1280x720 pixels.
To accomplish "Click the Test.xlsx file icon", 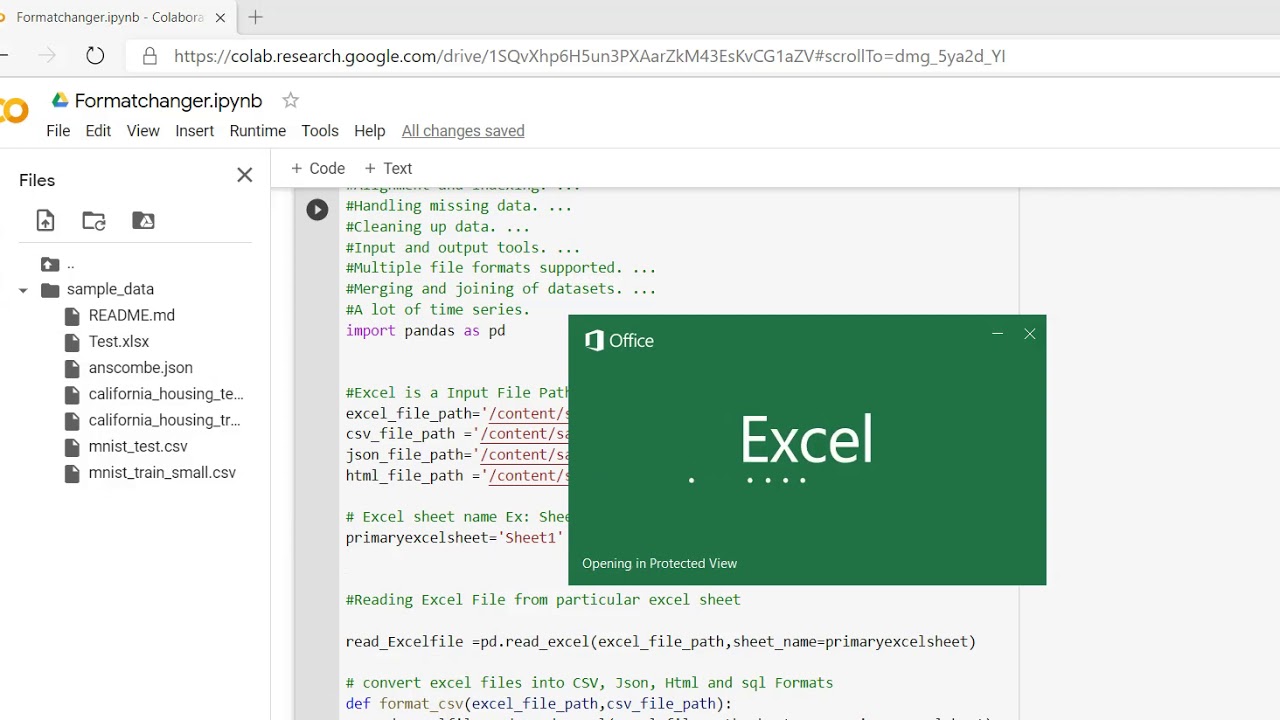I will pos(71,342).
